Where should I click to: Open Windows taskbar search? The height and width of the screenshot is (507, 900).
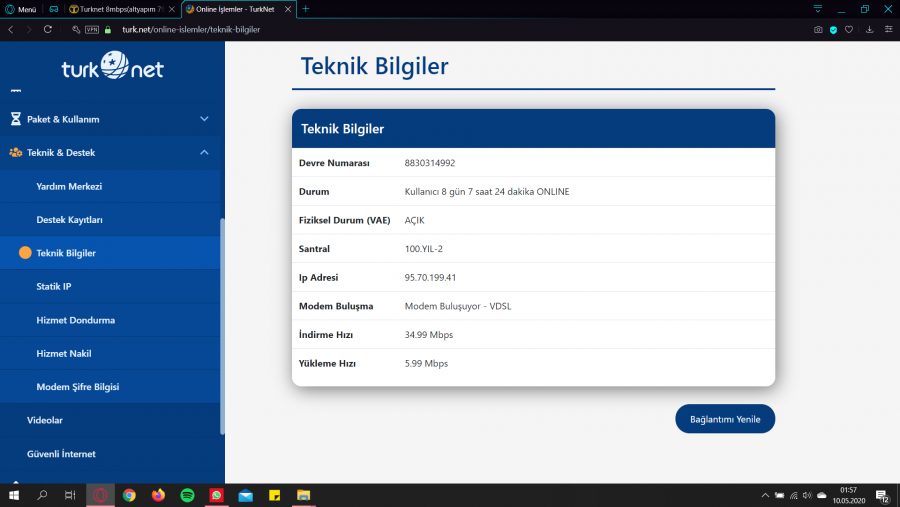click(x=42, y=495)
